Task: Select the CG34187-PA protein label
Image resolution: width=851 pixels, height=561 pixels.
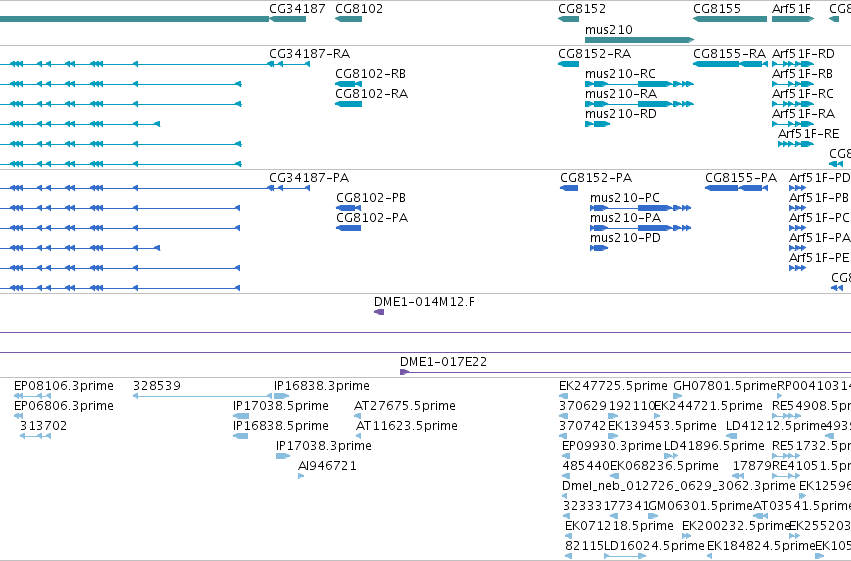Action: click(x=309, y=178)
